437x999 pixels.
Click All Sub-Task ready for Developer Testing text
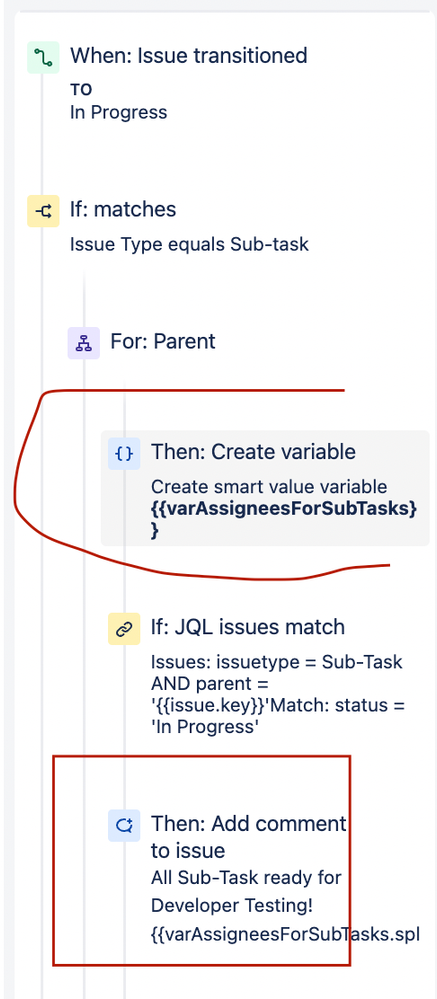coord(247,891)
